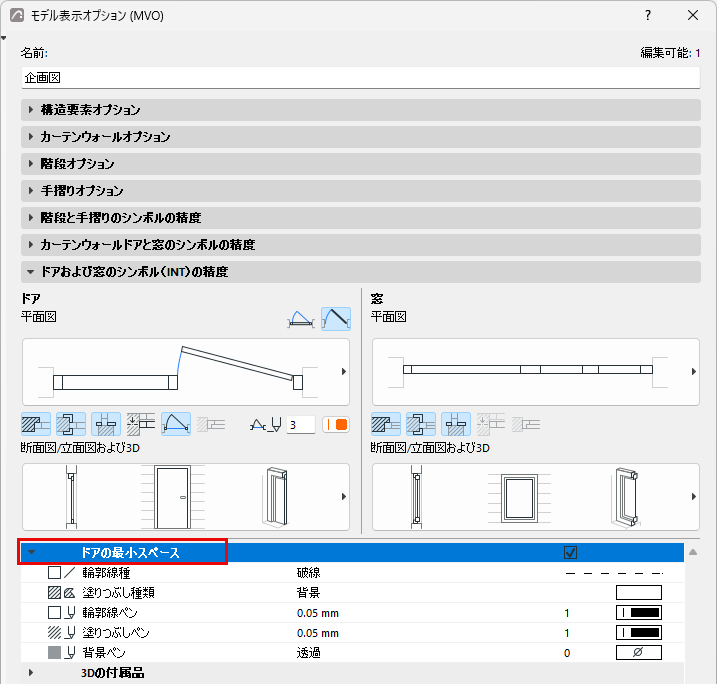The height and width of the screenshot is (684, 717).
Task: Open window plan preview flyout arrow
Action: (694, 372)
